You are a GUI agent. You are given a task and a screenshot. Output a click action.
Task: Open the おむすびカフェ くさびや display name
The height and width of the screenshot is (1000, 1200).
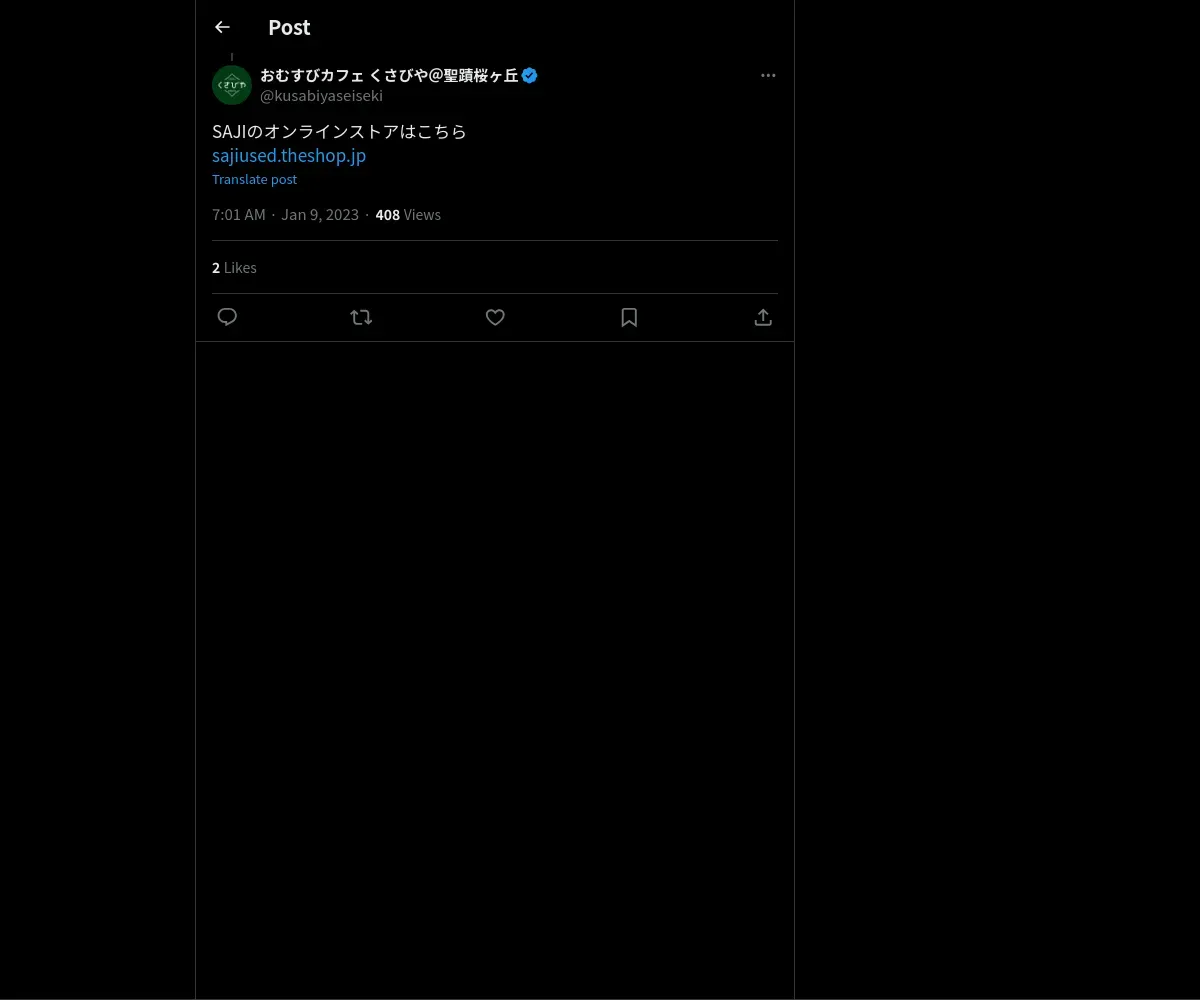[x=389, y=75]
